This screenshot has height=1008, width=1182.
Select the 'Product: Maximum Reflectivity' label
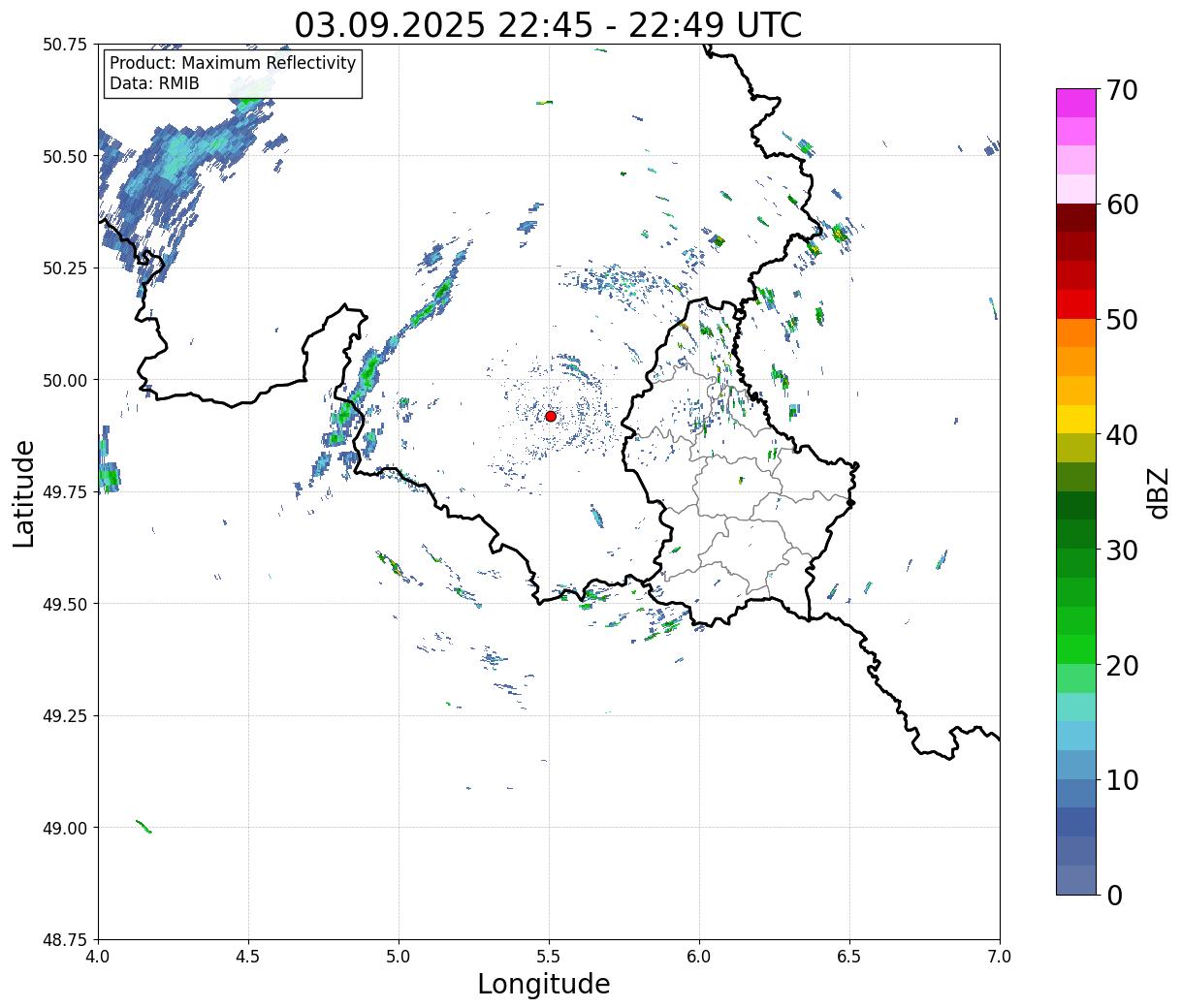233,63
